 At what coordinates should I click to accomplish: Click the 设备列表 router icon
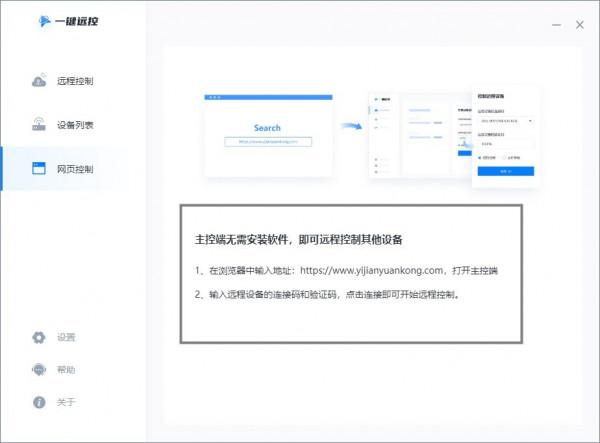[39, 124]
